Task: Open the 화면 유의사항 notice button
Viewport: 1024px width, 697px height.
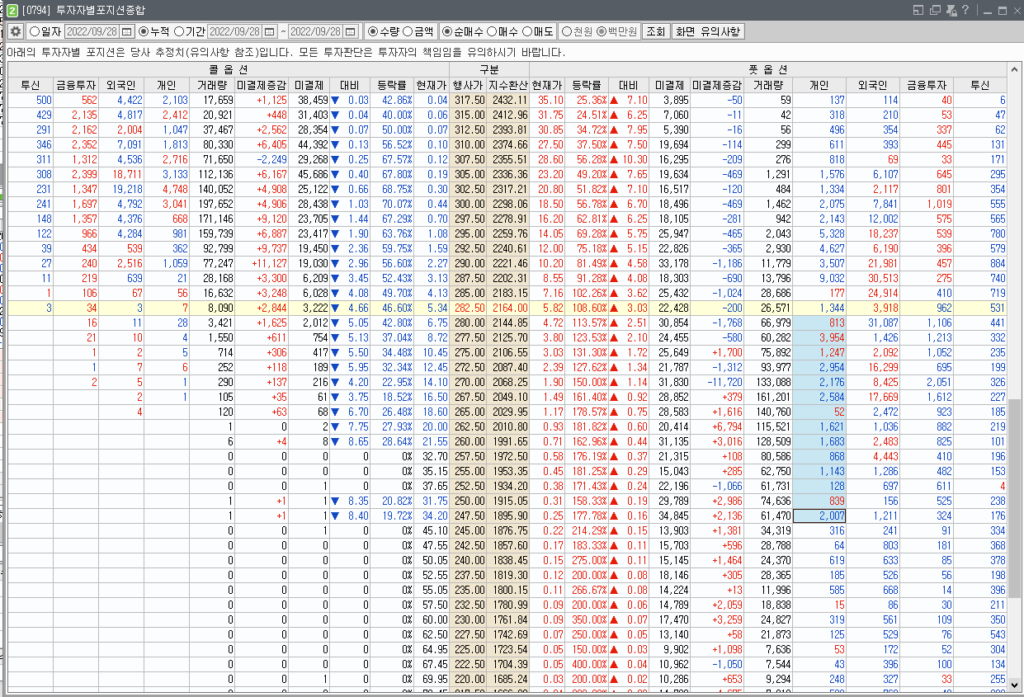Action: tap(709, 31)
